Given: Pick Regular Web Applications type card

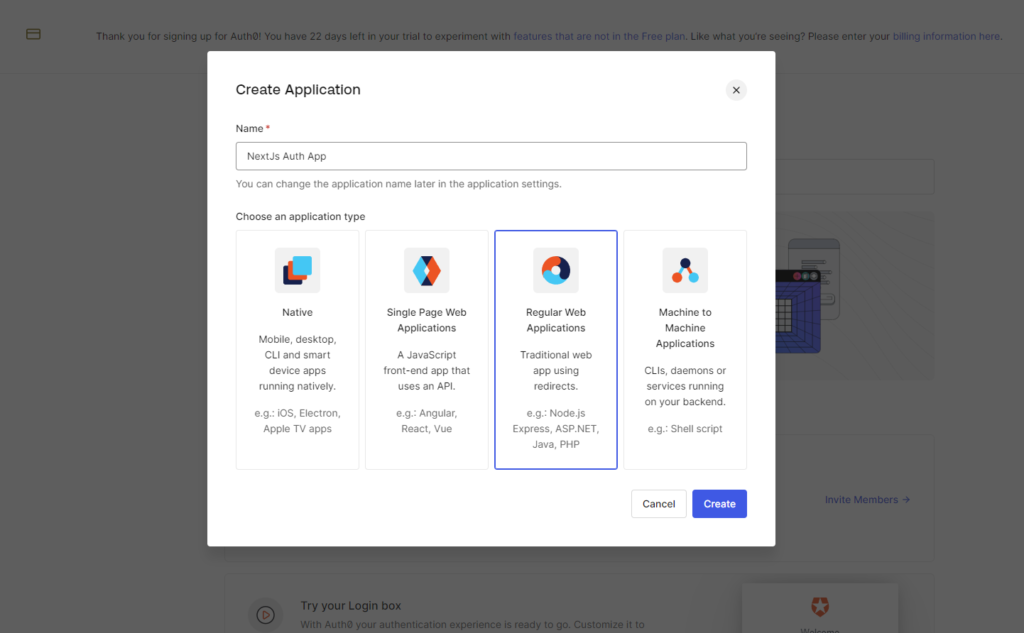Looking at the screenshot, I should pyautogui.click(x=556, y=349).
